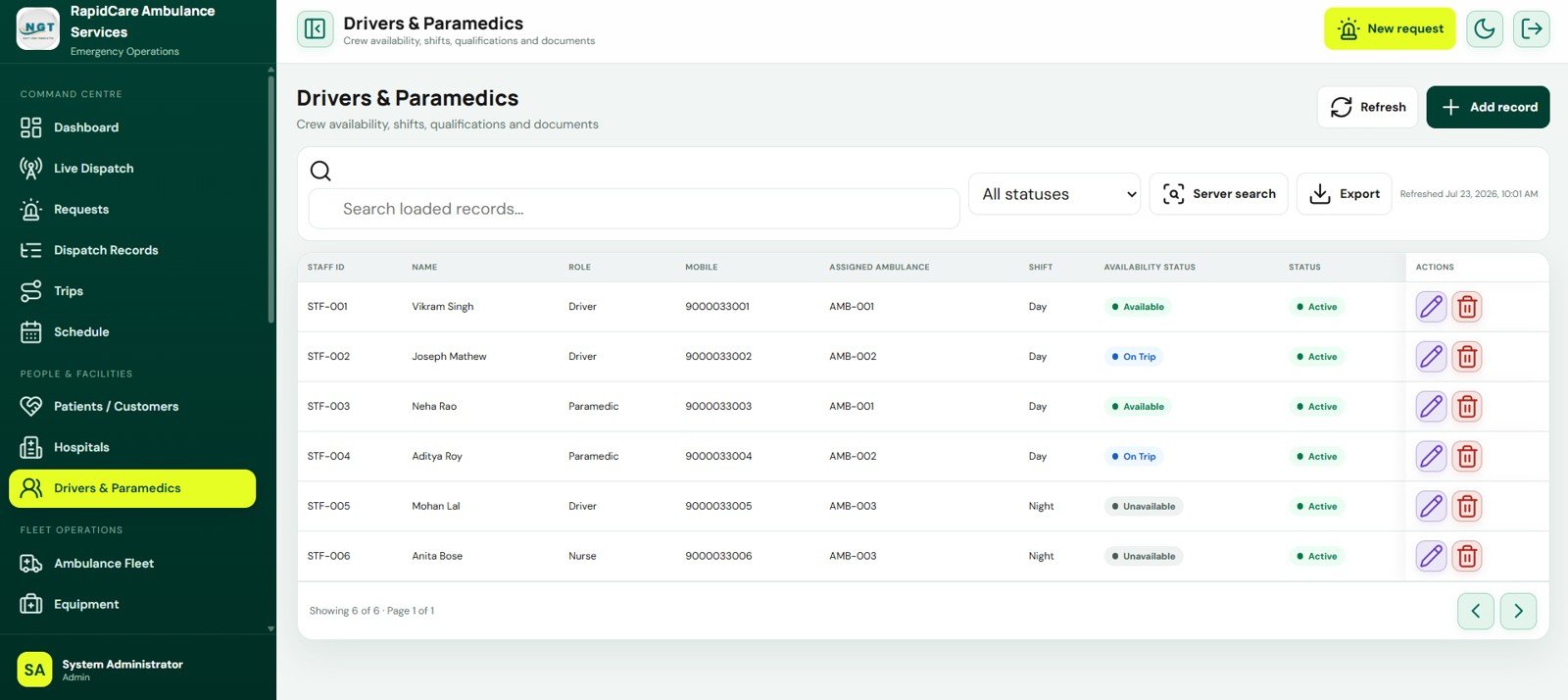Click the System Administrator user name
Viewport: 1568px width, 700px height.
[122, 665]
